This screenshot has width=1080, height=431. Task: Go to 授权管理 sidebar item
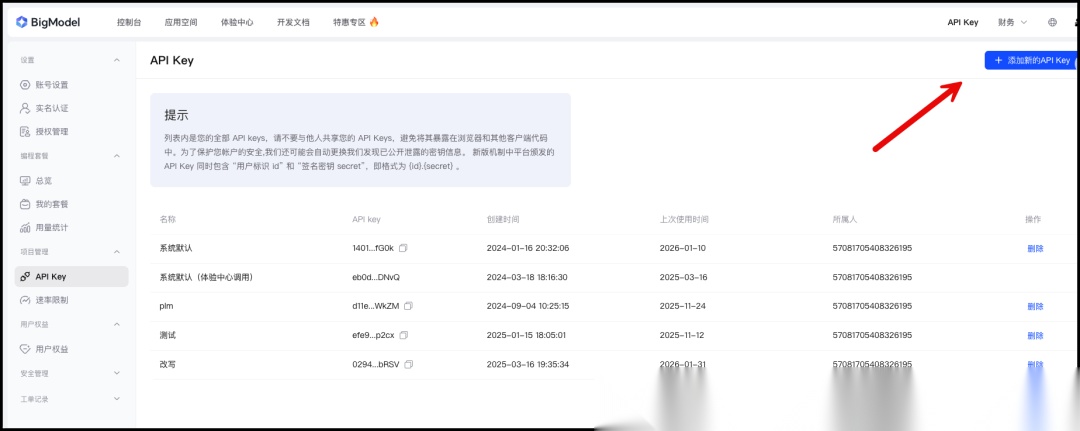click(x=51, y=131)
